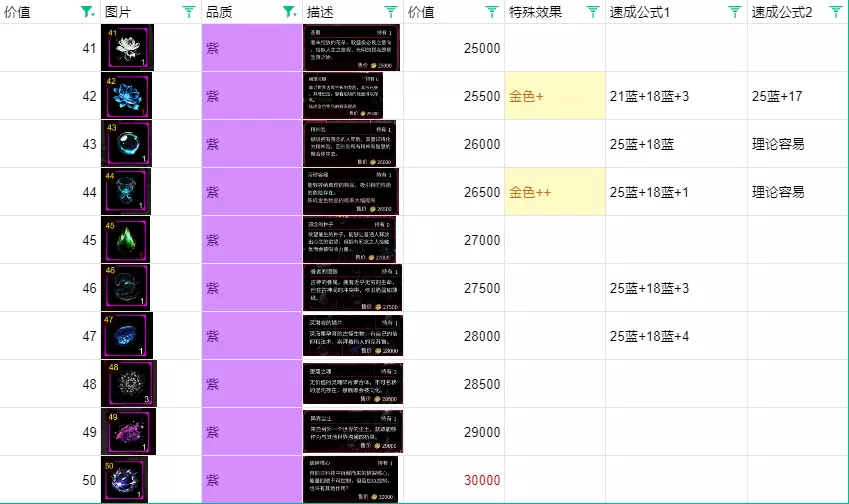Open filter for 描述 column
849x504 pixels.
point(390,11)
